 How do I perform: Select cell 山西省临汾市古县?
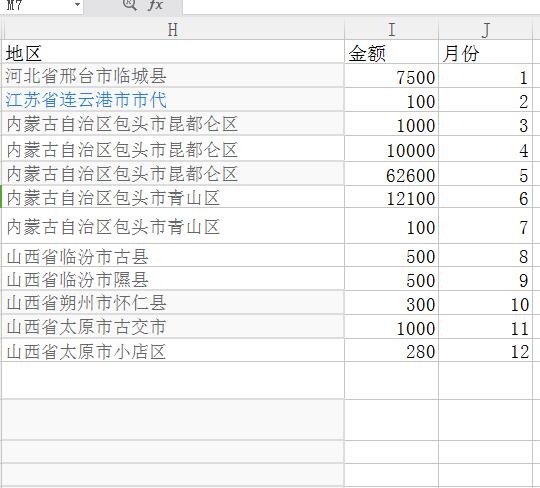[x=173, y=256]
